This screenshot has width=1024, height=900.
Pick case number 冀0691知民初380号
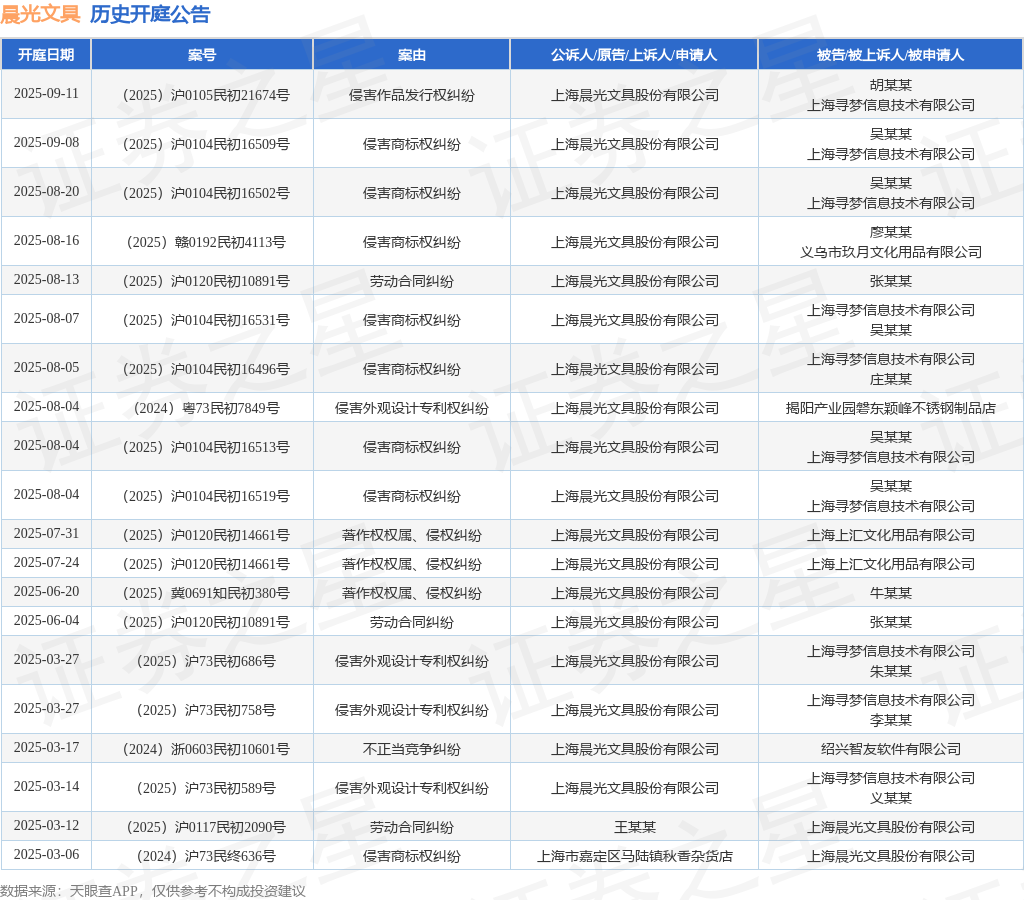coord(206,593)
